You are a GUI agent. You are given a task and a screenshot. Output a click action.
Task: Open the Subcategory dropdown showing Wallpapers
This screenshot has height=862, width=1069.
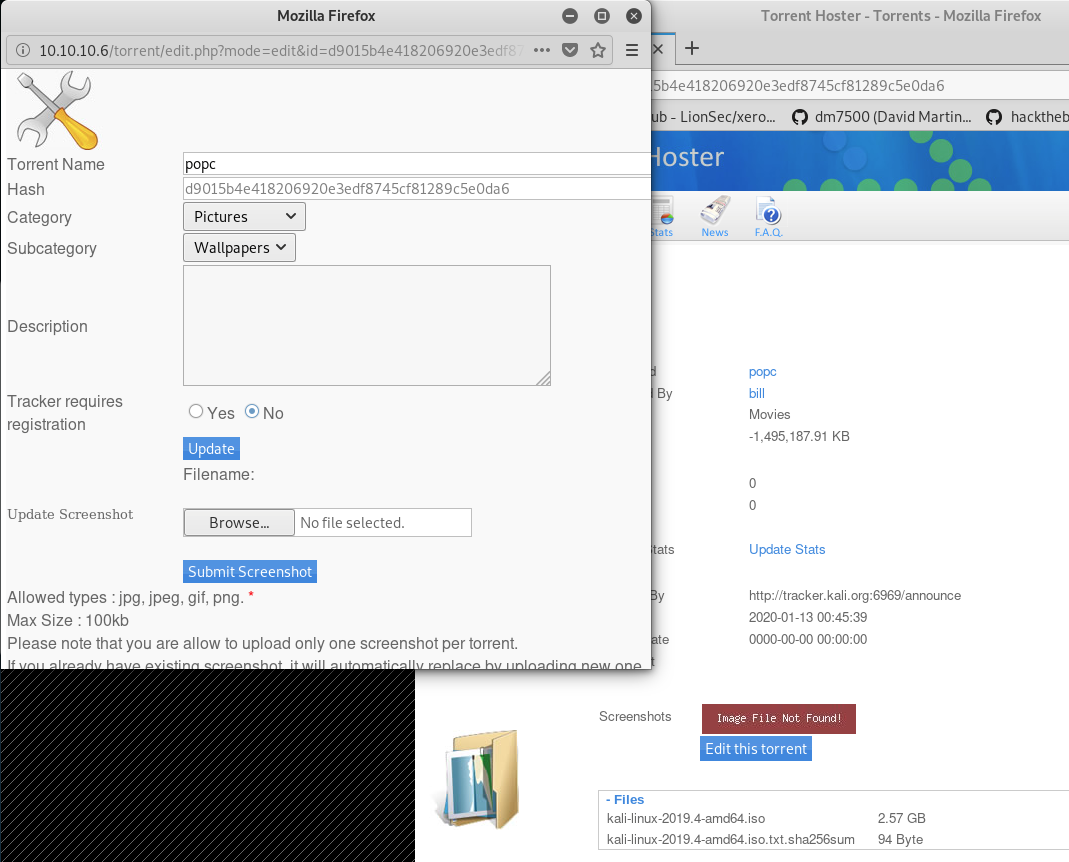click(238, 247)
